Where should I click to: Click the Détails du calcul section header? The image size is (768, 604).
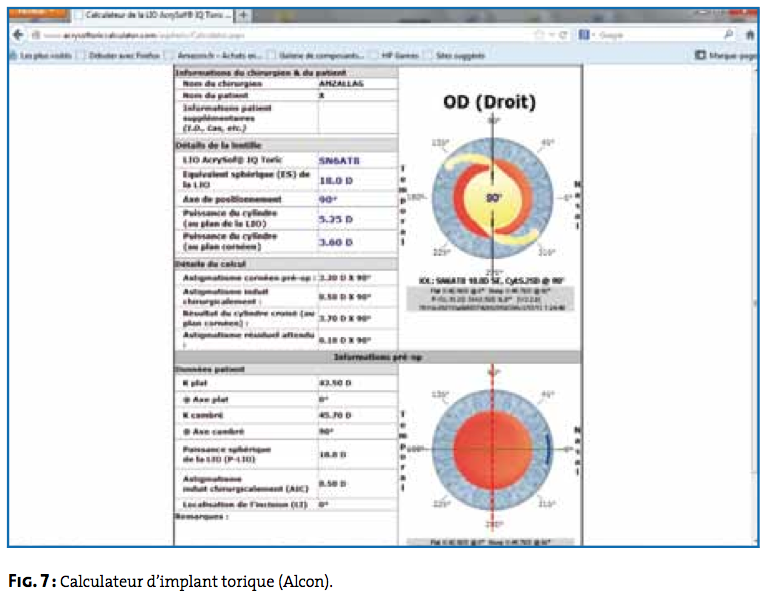click(286, 264)
